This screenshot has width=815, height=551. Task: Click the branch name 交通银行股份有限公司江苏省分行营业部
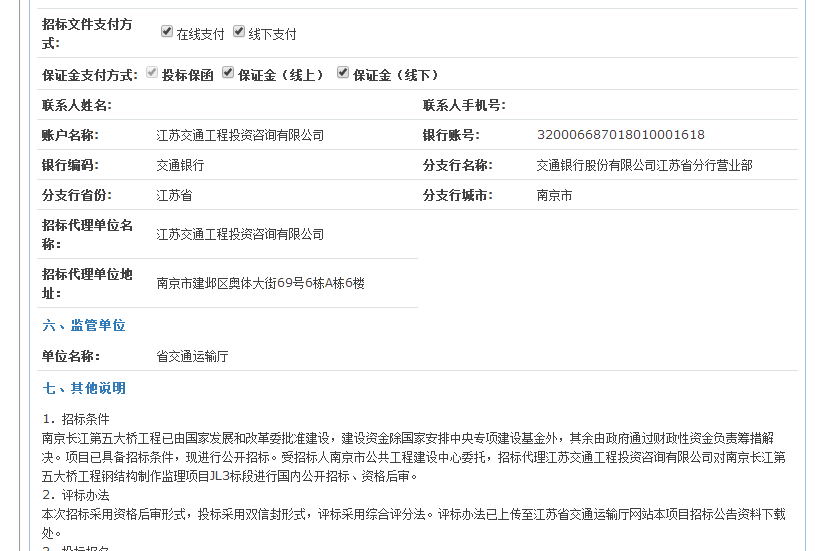tap(644, 165)
